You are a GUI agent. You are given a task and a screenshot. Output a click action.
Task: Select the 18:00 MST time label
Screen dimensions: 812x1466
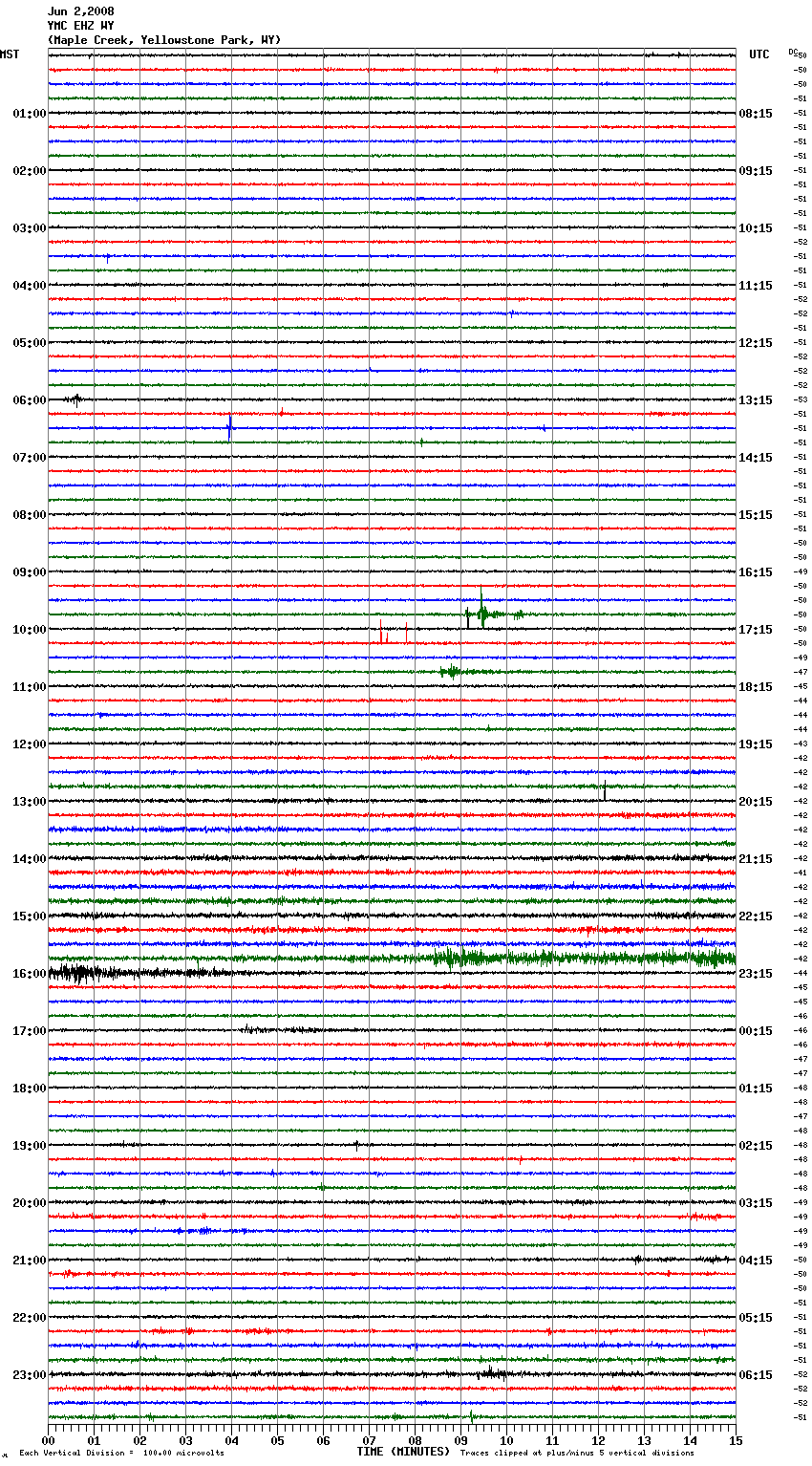pos(30,1089)
